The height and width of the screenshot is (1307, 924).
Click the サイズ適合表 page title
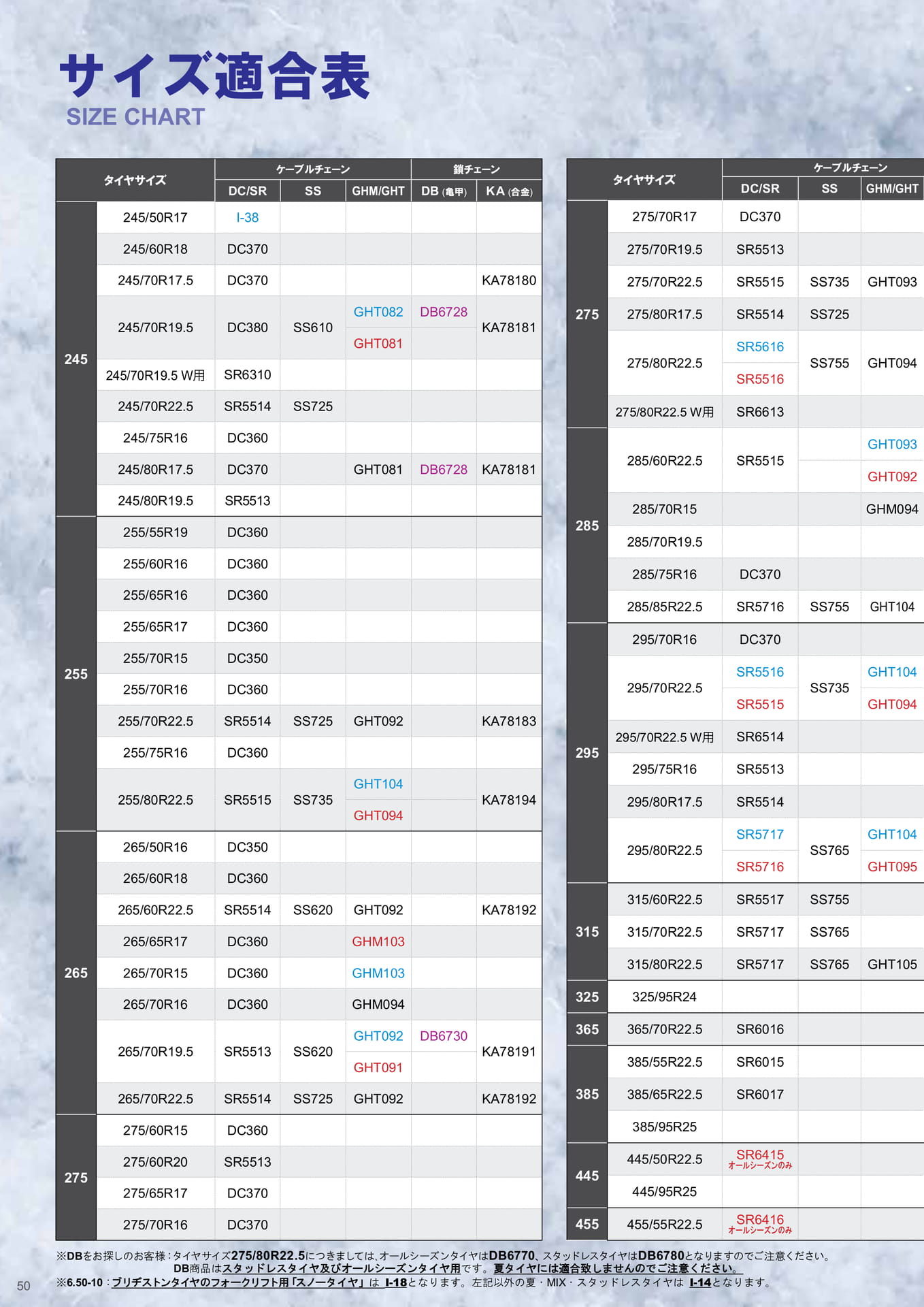(x=214, y=76)
